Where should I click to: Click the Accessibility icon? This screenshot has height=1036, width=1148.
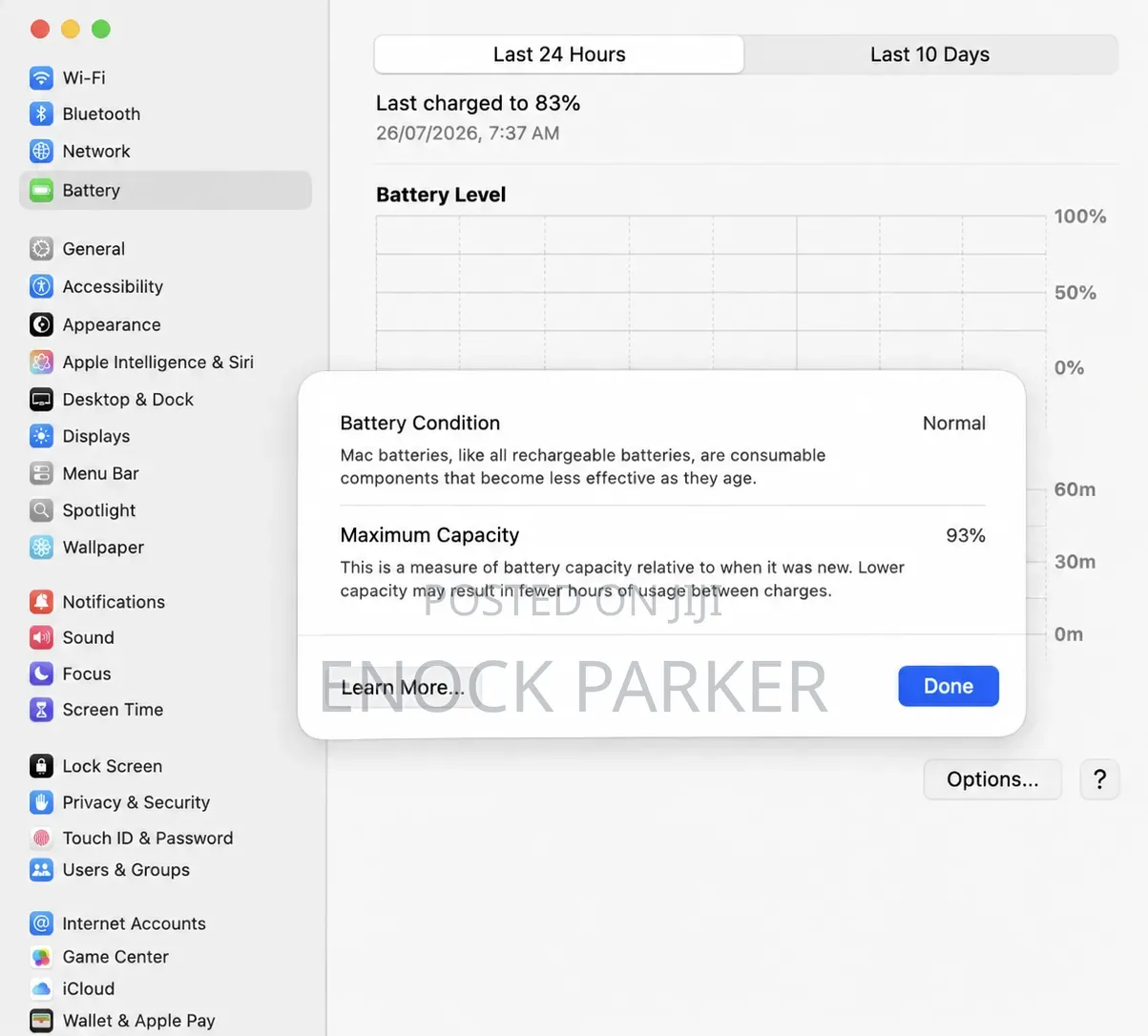(41, 286)
